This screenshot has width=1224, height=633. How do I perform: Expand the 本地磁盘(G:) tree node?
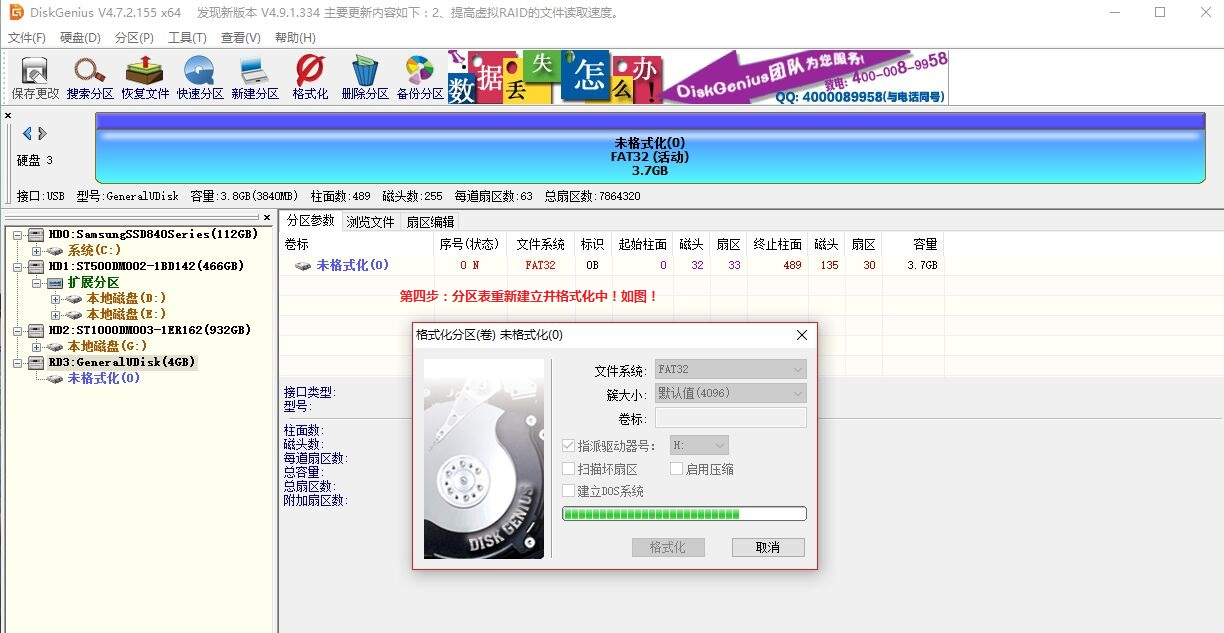pyautogui.click(x=36, y=346)
